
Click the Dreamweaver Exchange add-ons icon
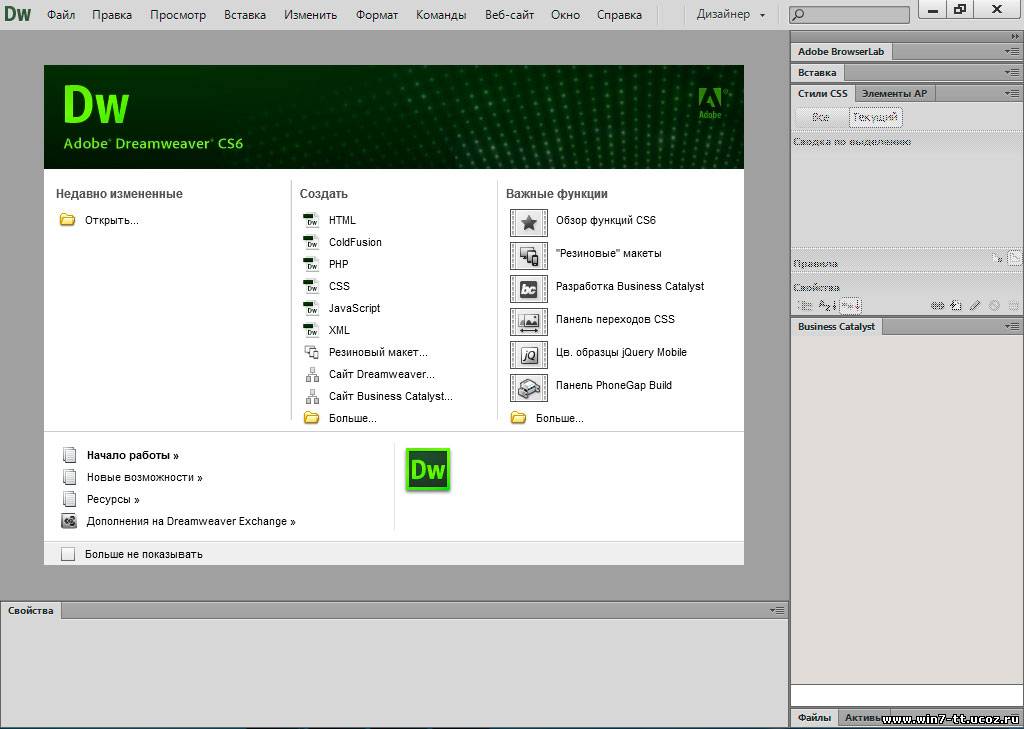[x=69, y=521]
